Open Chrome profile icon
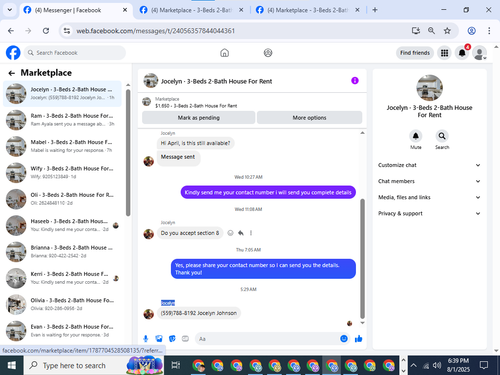500x375 pixels. pyautogui.click(x=471, y=31)
